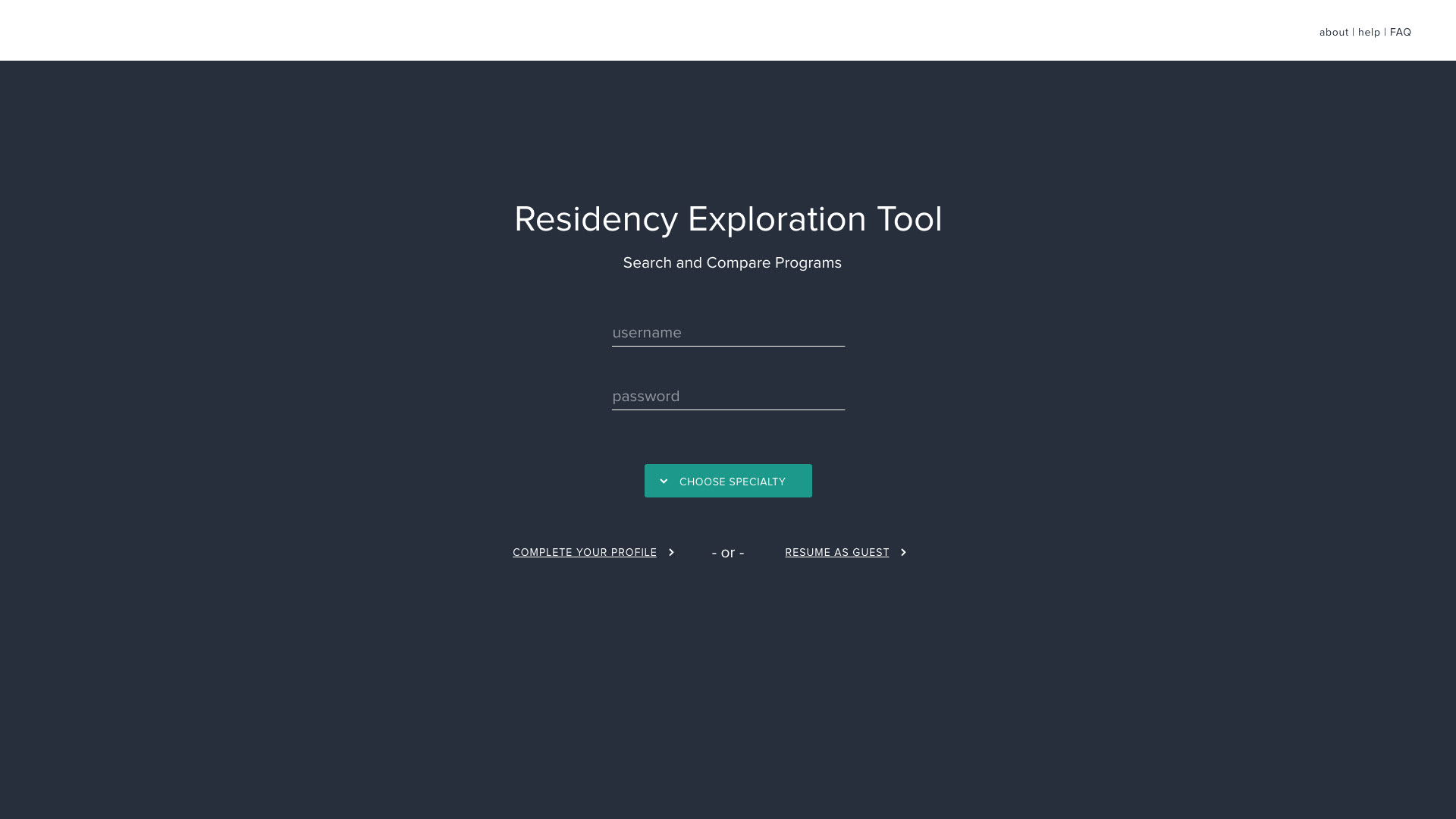Focus the username input field

728,333
